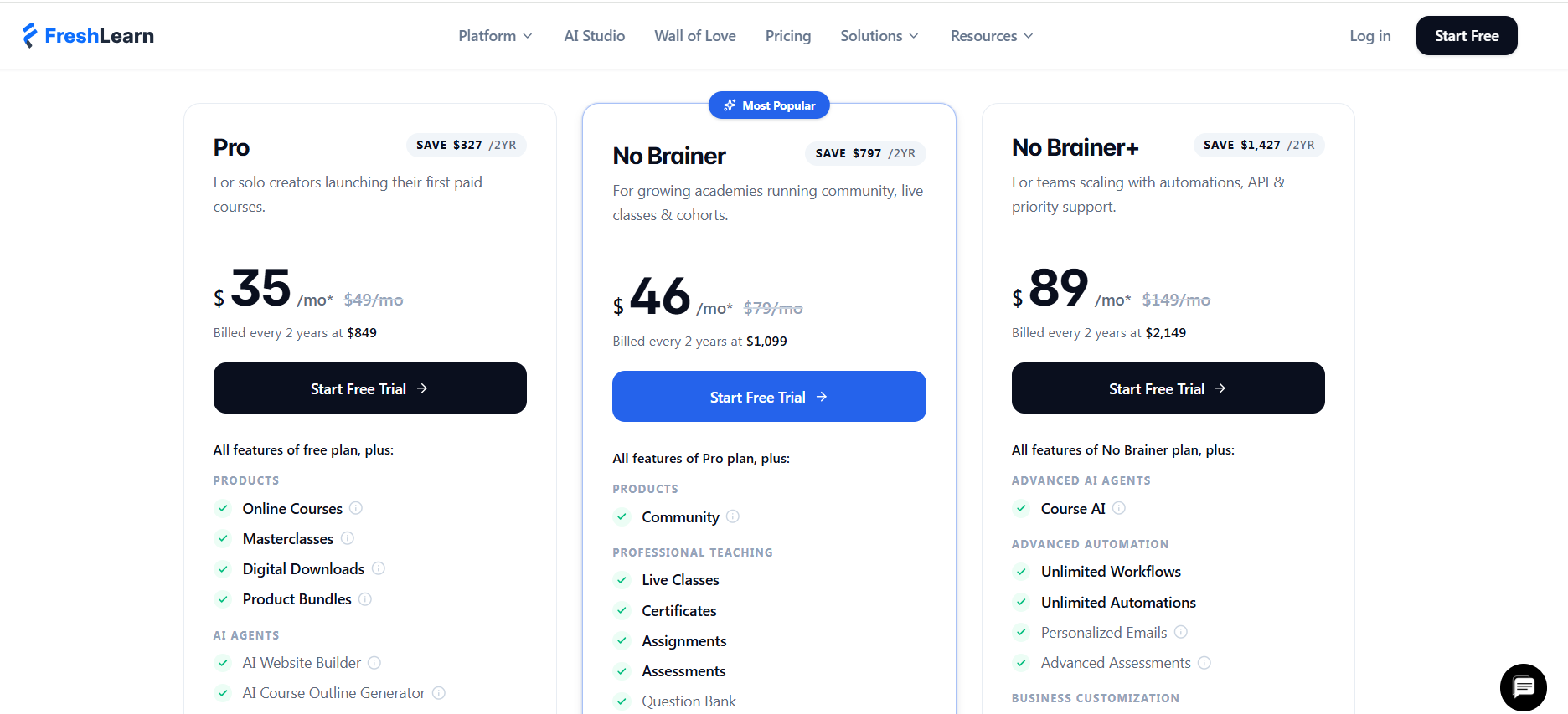
Task: Click the No Brainer+ plan heading
Action: click(x=1075, y=147)
